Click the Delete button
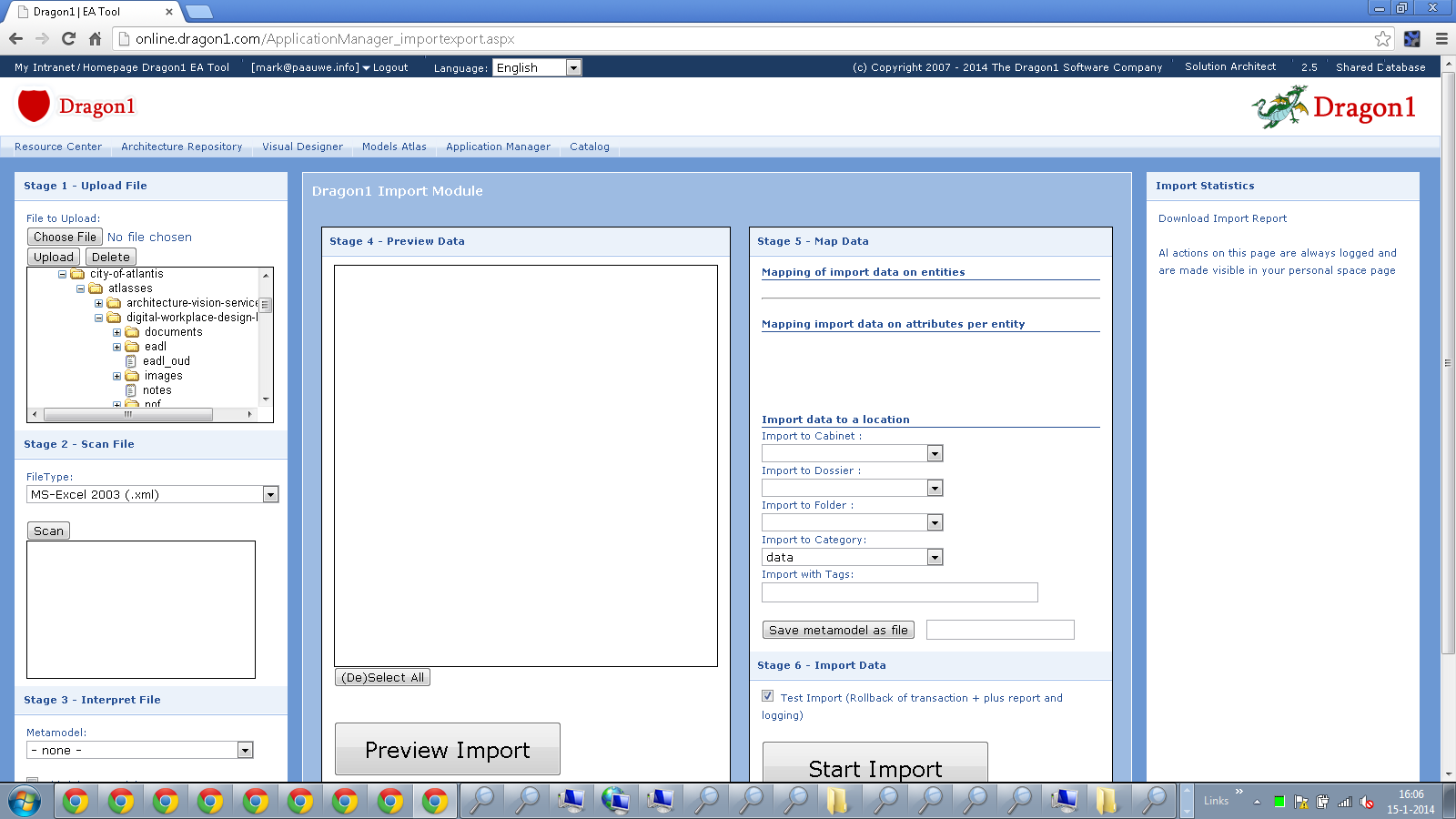 point(110,257)
